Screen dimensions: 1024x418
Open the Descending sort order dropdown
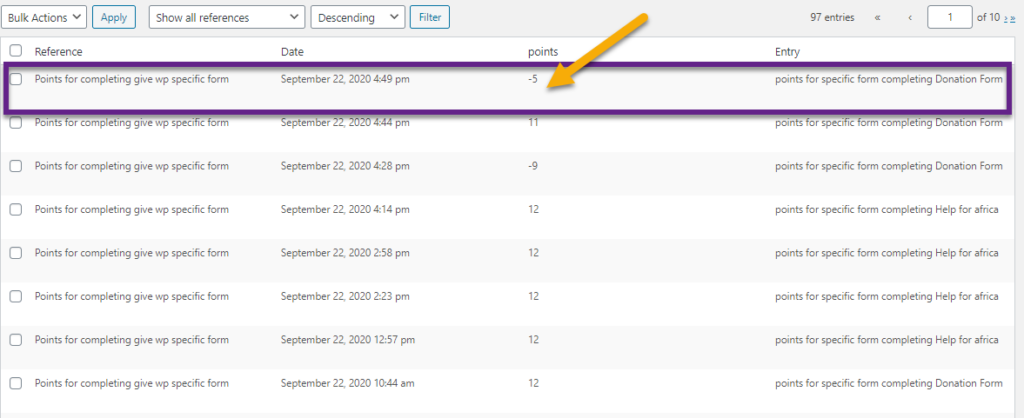pos(357,17)
